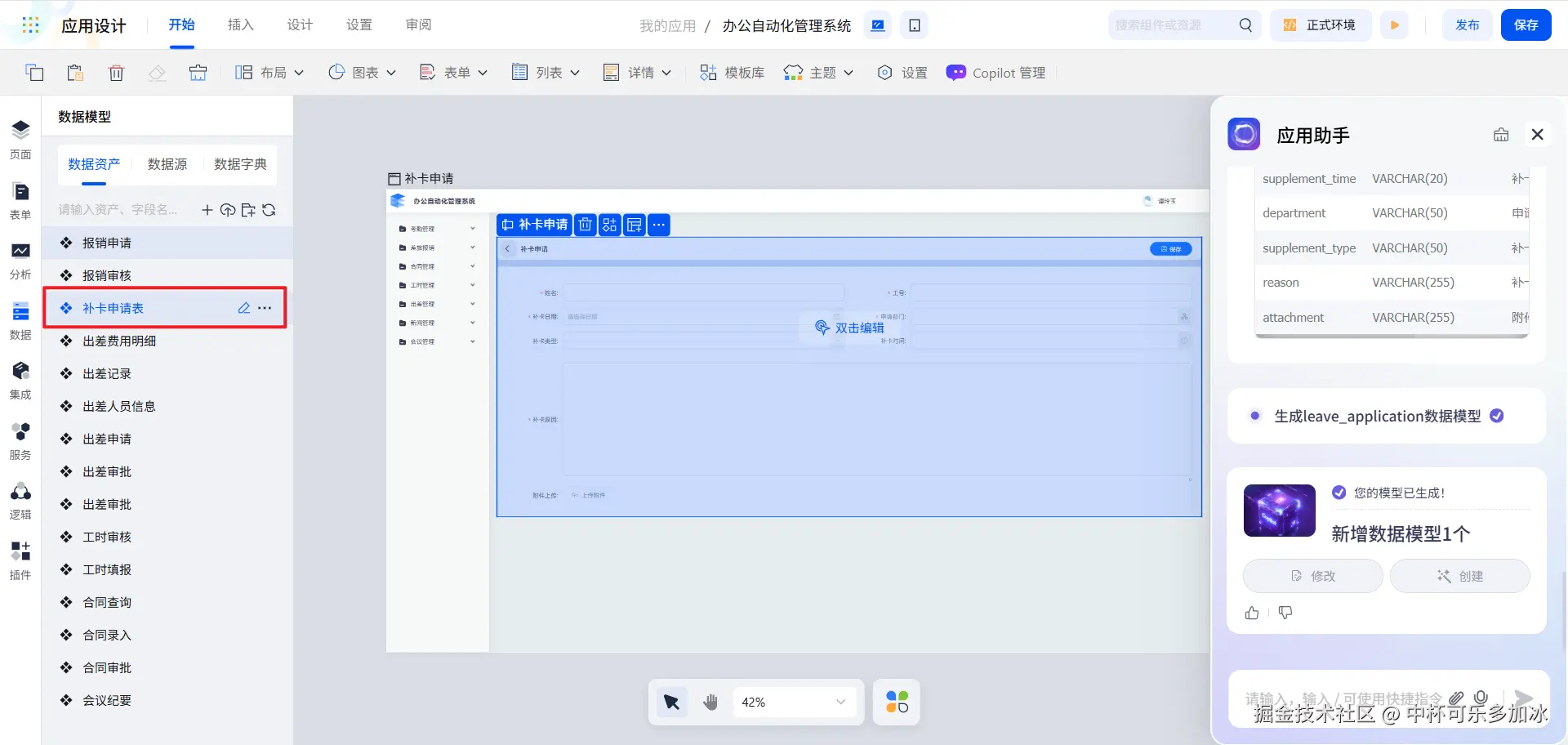Click the orange run preview button
1568x745 pixels.
point(1395,25)
